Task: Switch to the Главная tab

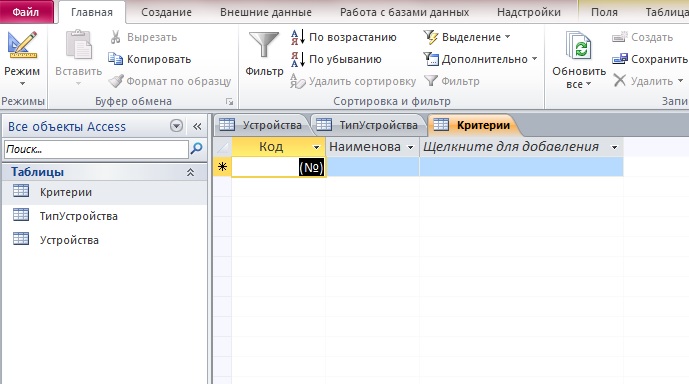Action: (x=92, y=12)
